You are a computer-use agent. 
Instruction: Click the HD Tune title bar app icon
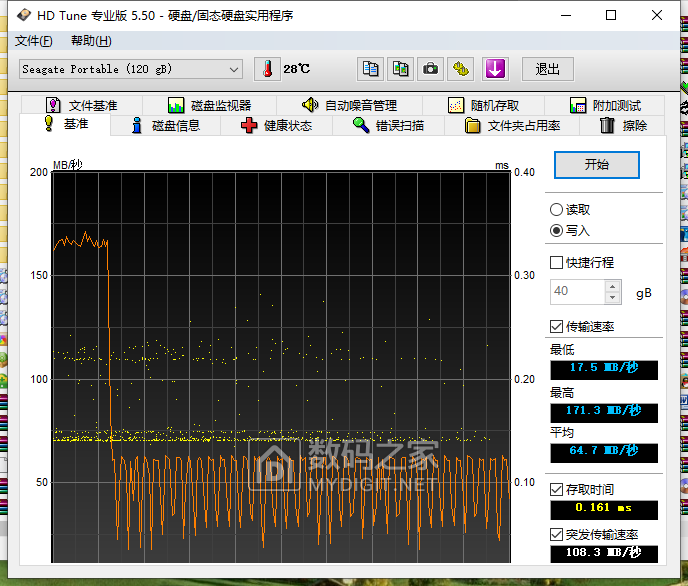coord(23,15)
